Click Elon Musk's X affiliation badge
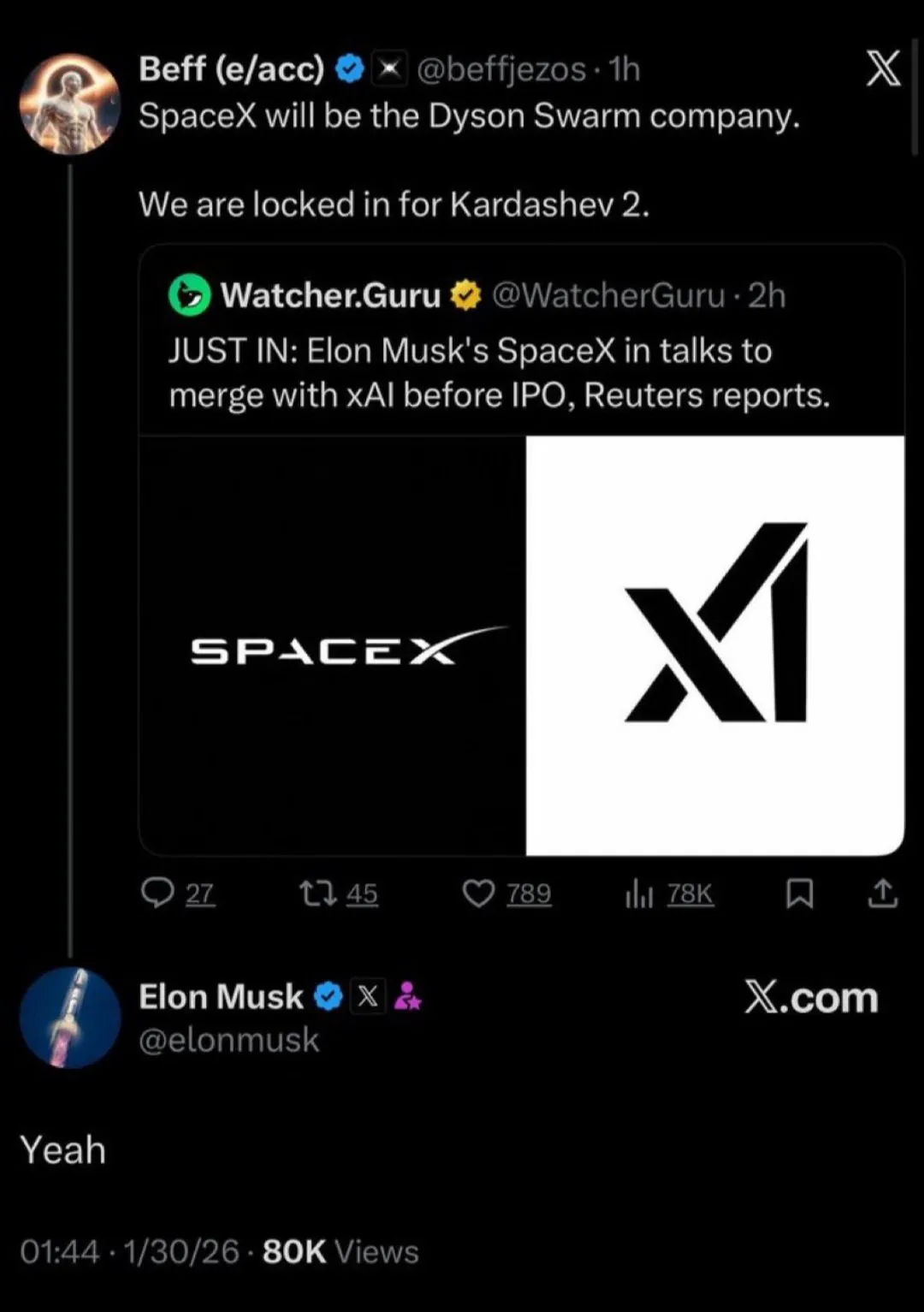This screenshot has height=1312, width=924. [x=368, y=996]
